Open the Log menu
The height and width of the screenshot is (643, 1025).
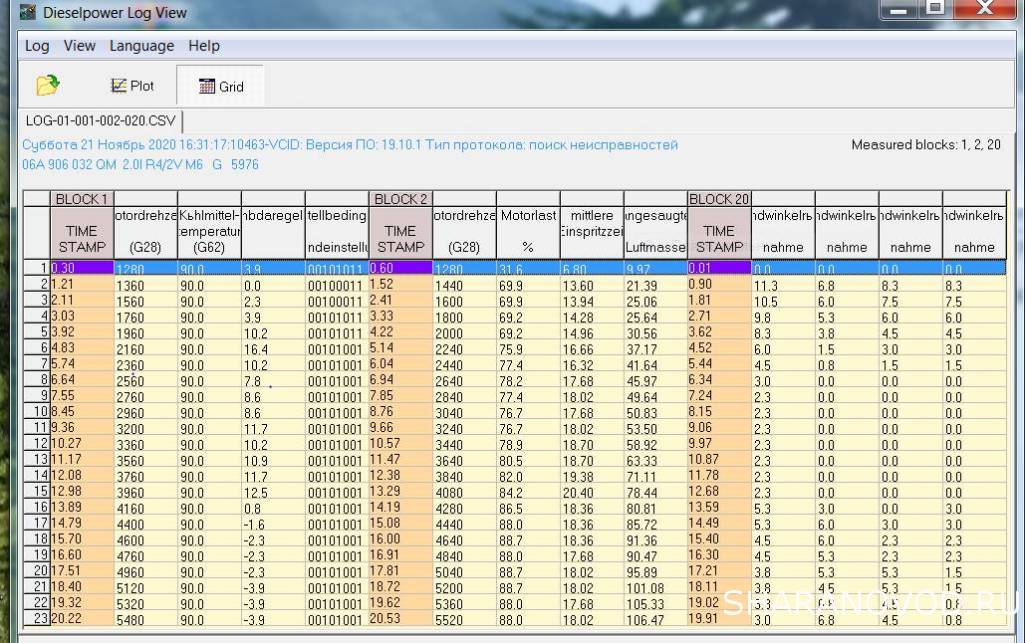[x=37, y=46]
